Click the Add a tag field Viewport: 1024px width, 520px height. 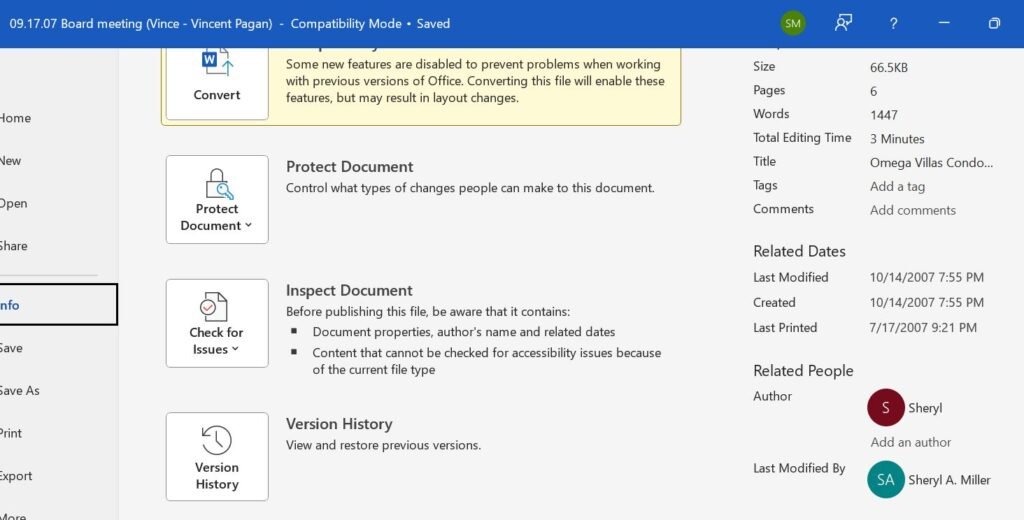coord(897,186)
